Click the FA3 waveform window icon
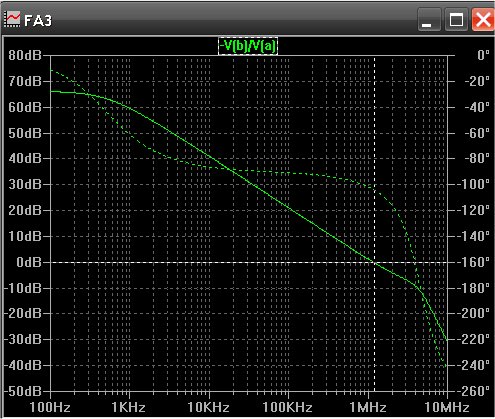The height and width of the screenshot is (419, 495). click(x=12, y=20)
